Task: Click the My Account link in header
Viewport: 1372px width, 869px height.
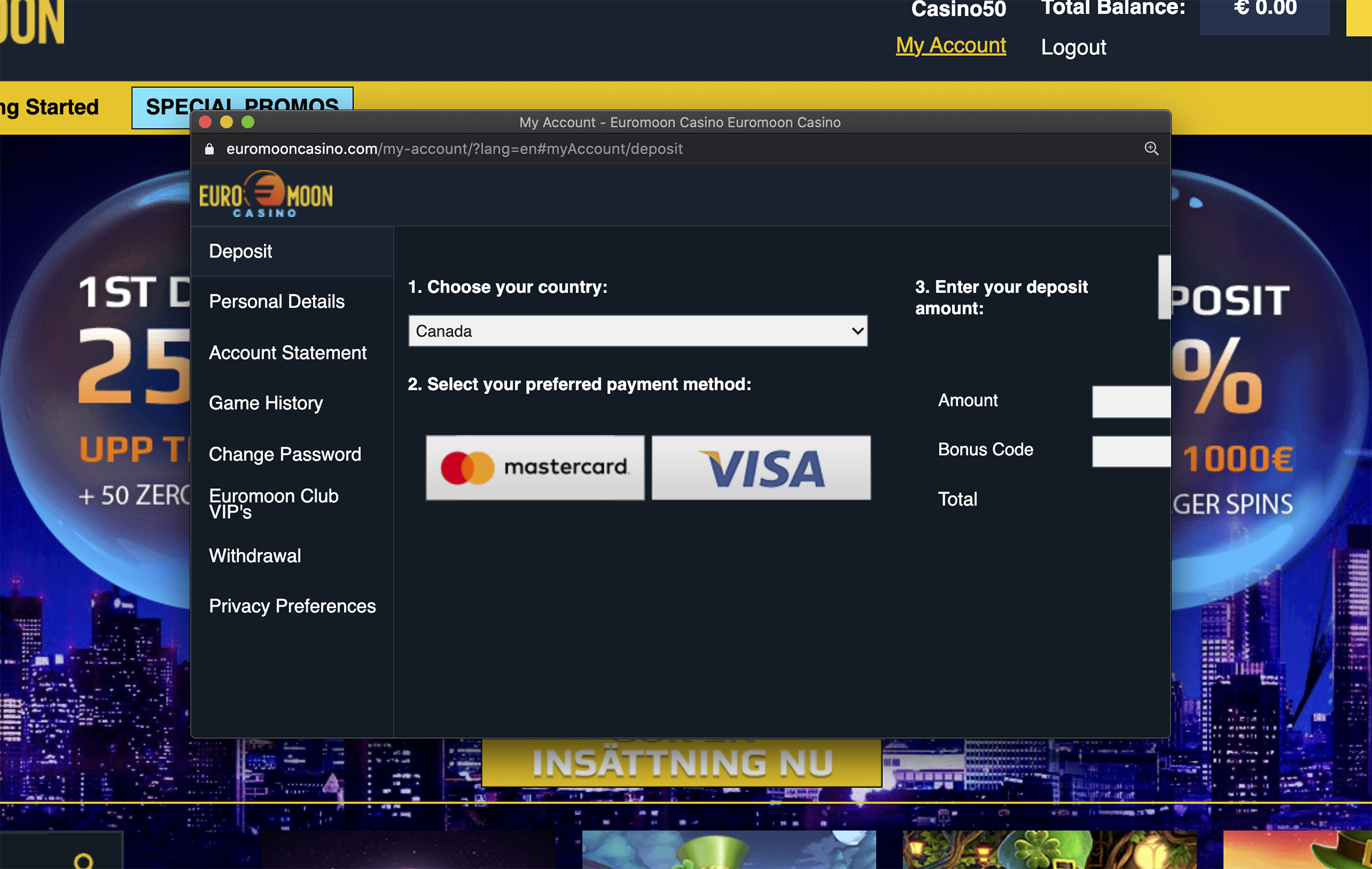Action: [x=951, y=46]
